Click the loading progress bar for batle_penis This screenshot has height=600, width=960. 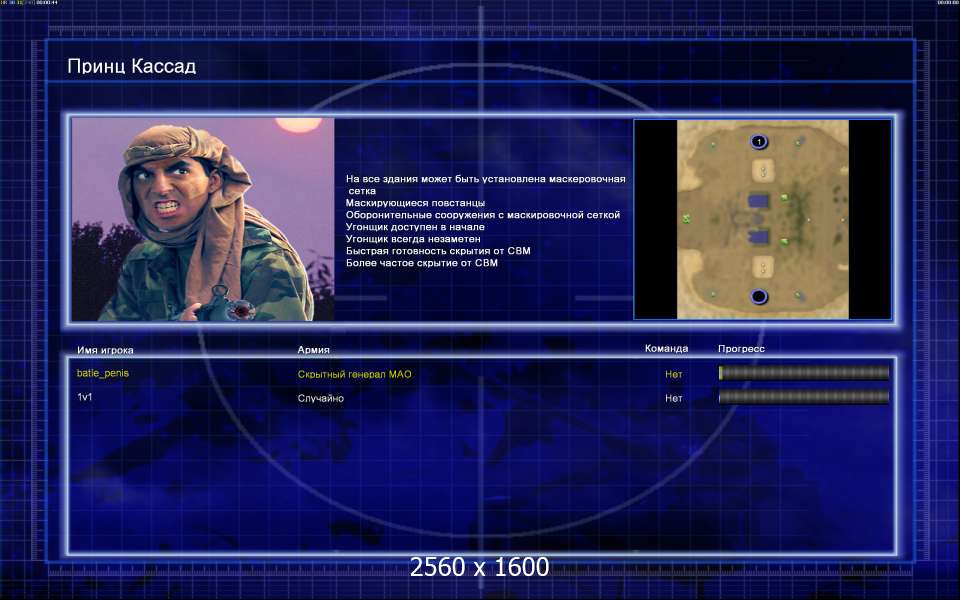click(x=803, y=373)
